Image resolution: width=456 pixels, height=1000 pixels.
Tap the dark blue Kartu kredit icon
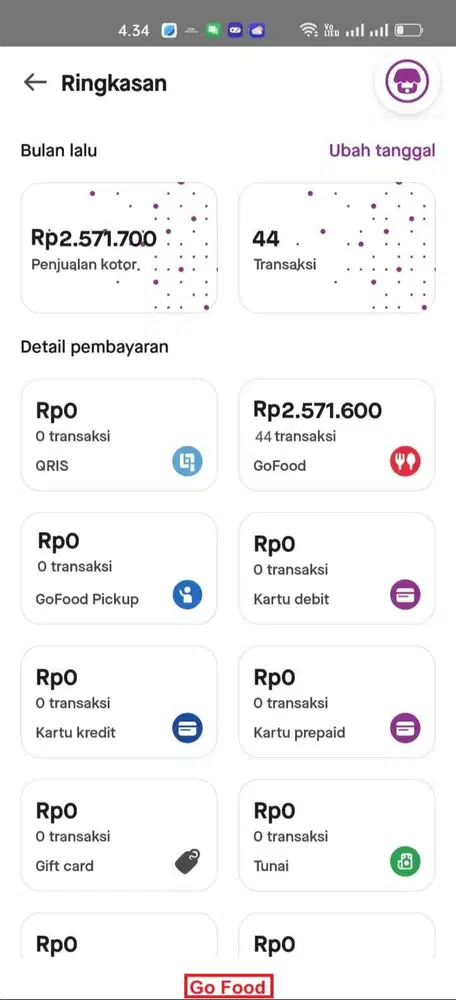tap(188, 728)
